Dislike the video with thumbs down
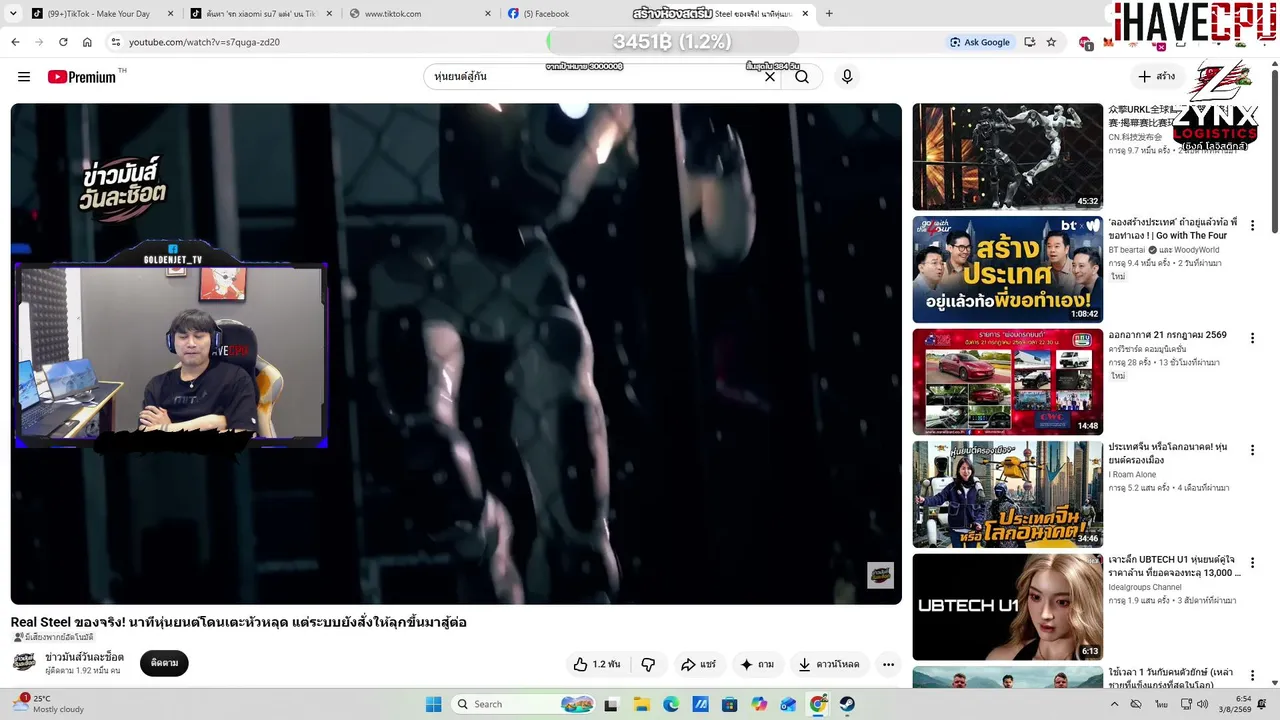Screen dimensions: 1280x720 pyautogui.click(x=648, y=664)
